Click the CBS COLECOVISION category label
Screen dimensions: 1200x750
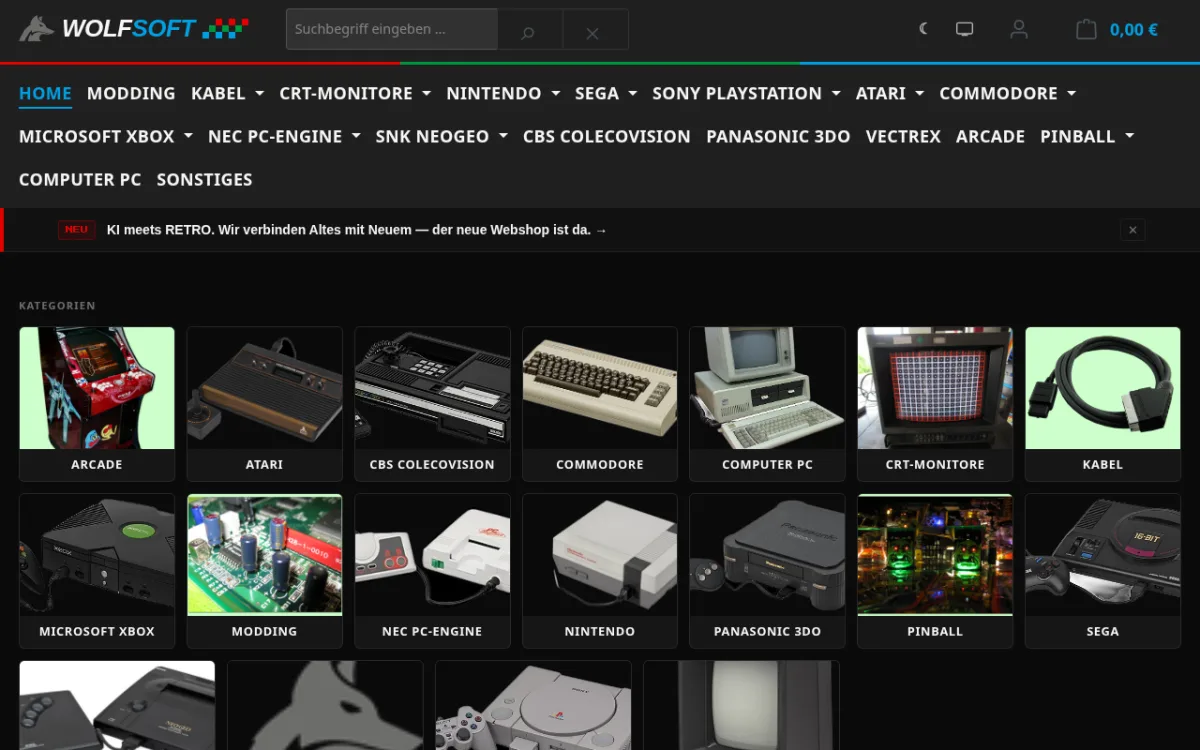(432, 465)
